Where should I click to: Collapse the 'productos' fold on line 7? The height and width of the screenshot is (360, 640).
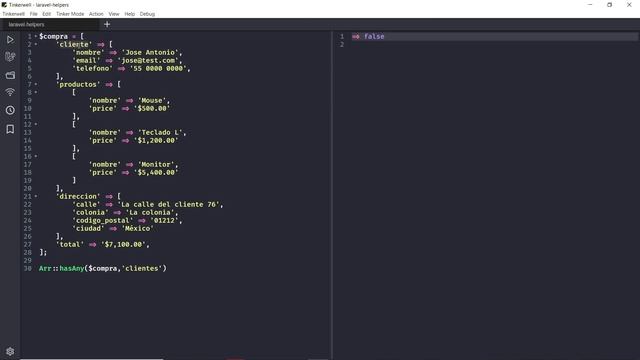[36, 84]
